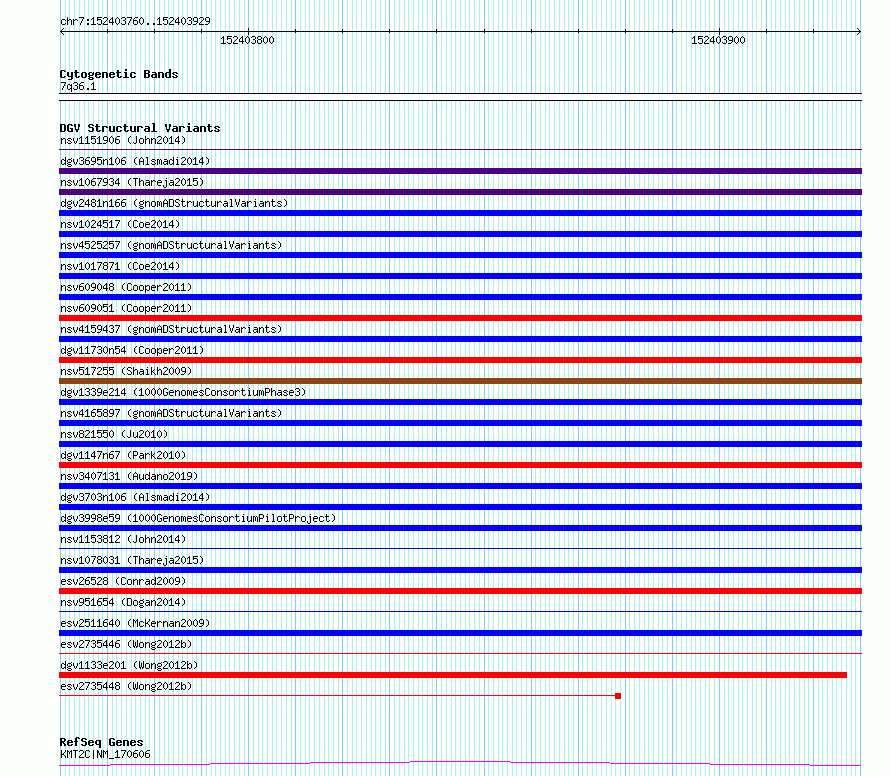890x776 pixels.
Task: Select dgv1339e214 (1000GenomesConsortiumPhase3) label
Action: (x=183, y=392)
